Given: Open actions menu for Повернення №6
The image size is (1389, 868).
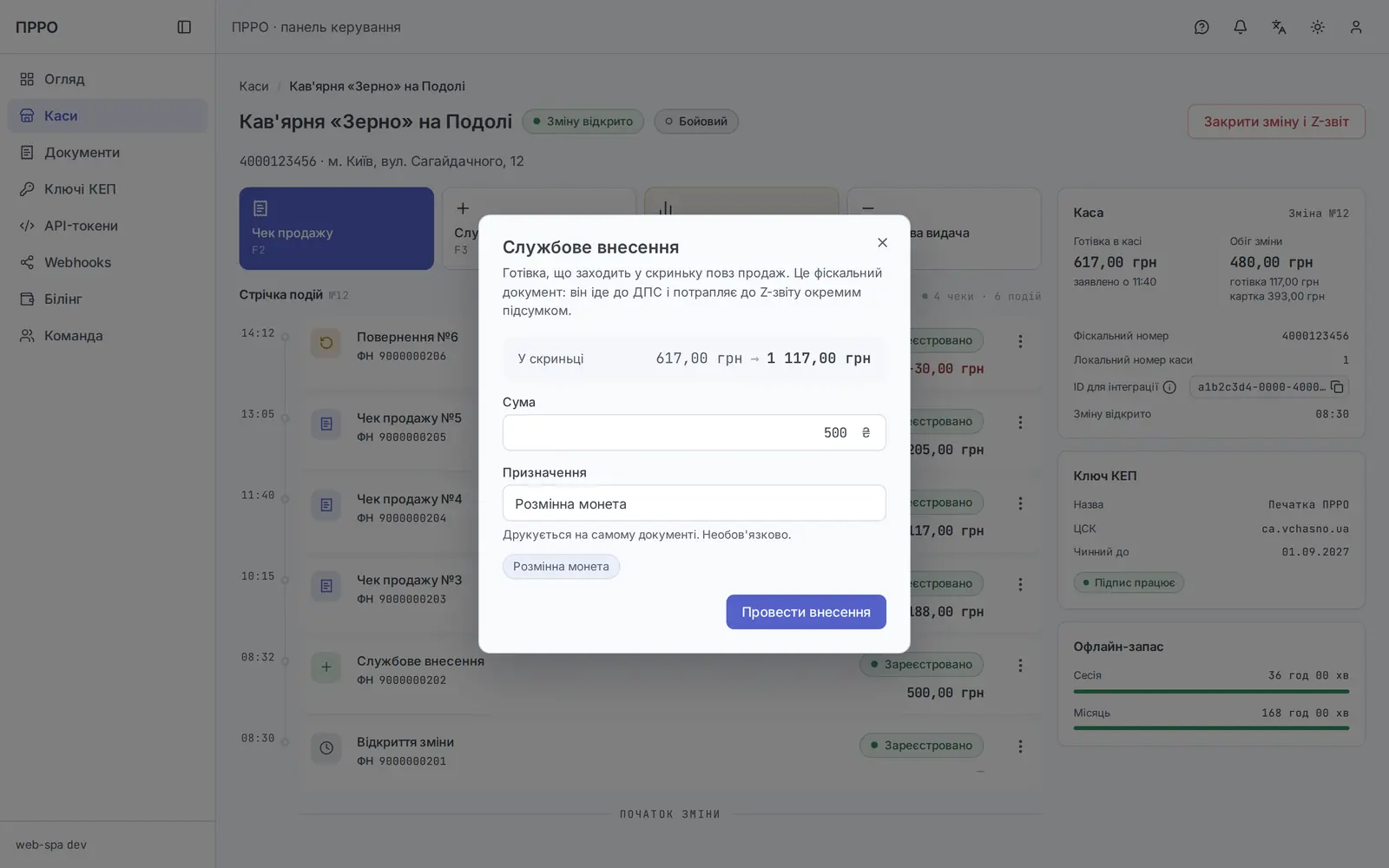Looking at the screenshot, I should pos(1020,341).
